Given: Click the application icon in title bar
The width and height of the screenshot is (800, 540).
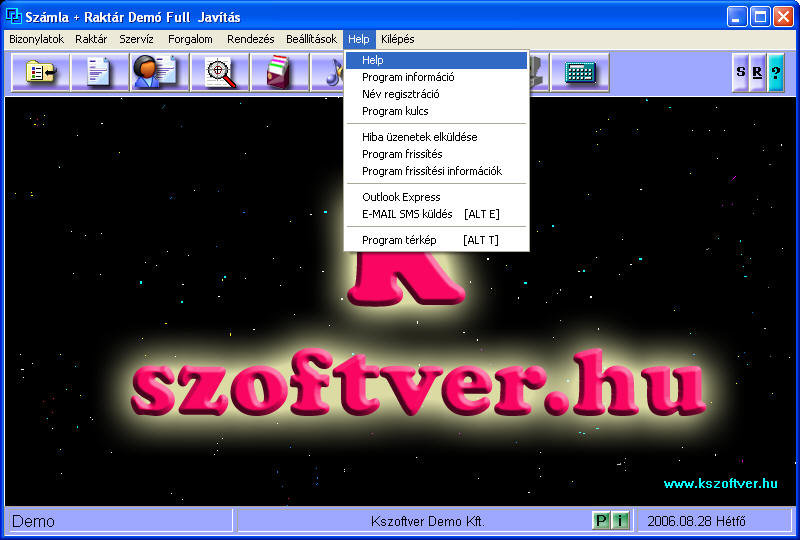Looking at the screenshot, I should coord(13,16).
